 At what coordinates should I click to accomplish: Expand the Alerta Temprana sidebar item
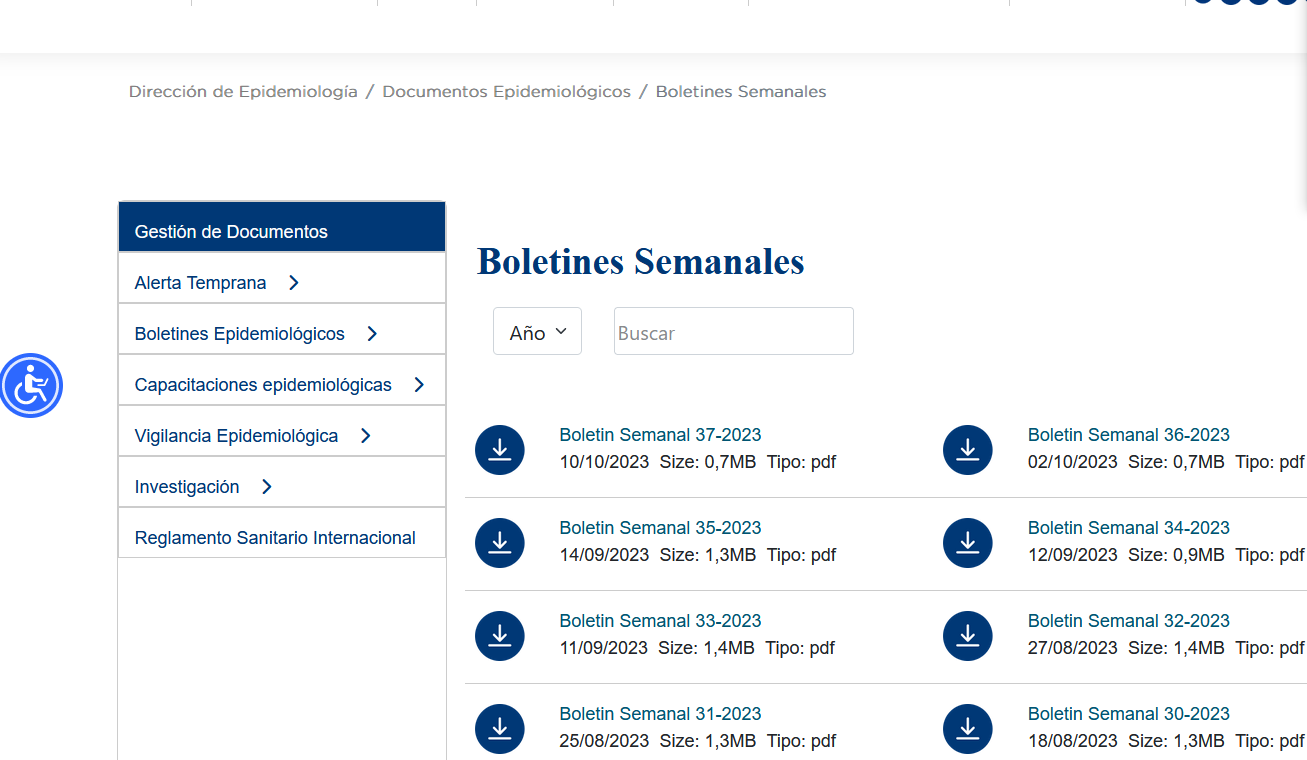pyautogui.click(x=293, y=283)
